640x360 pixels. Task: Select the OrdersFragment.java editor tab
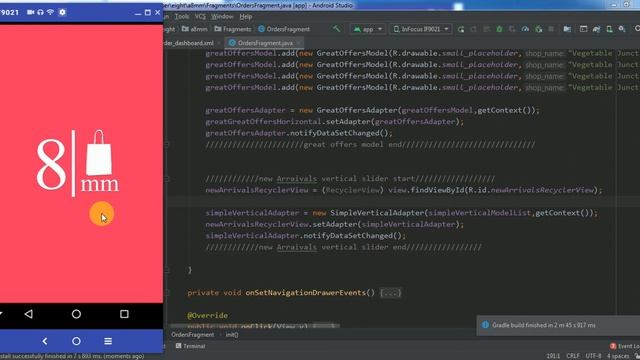[x=265, y=43]
